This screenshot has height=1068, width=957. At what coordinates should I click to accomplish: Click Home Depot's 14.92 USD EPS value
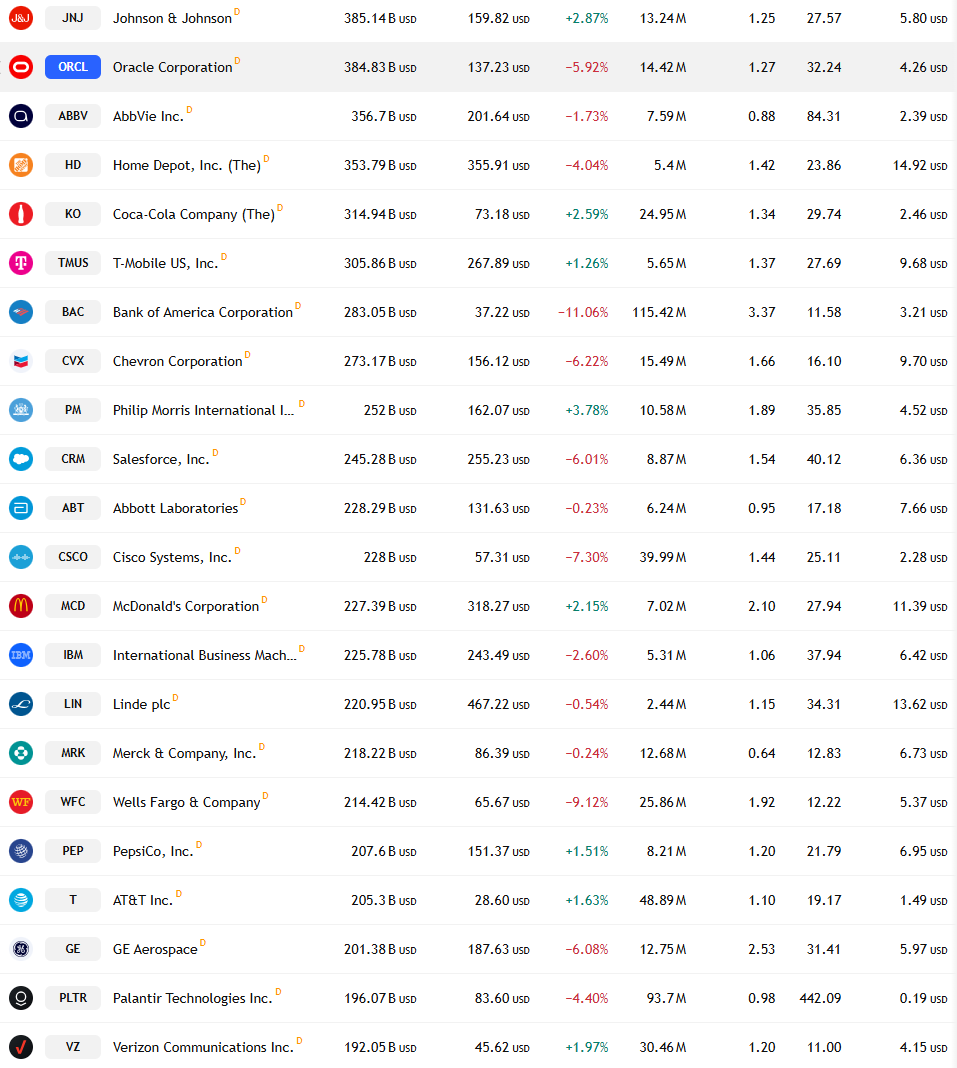pyautogui.click(x=920, y=166)
